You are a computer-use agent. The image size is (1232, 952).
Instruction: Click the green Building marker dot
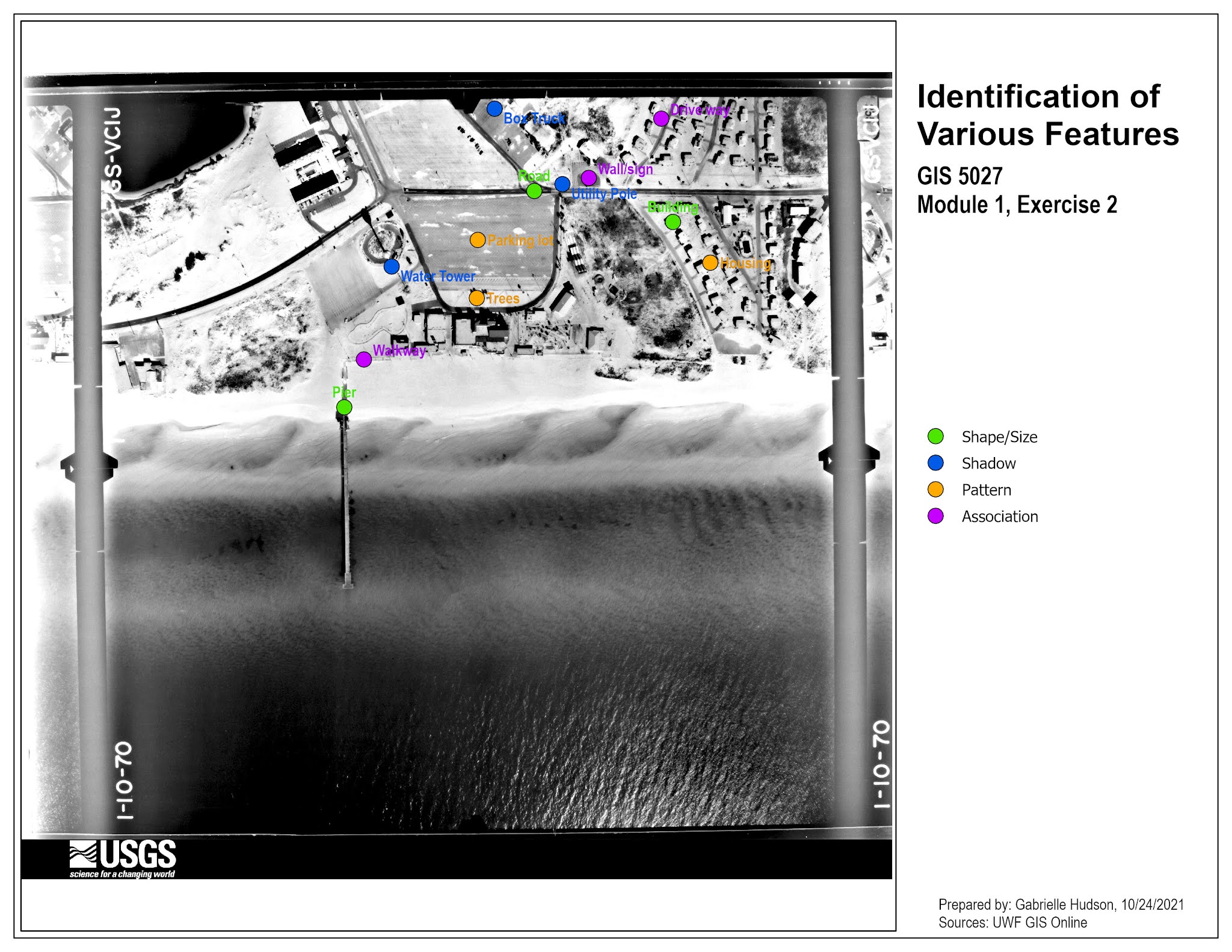click(x=673, y=222)
